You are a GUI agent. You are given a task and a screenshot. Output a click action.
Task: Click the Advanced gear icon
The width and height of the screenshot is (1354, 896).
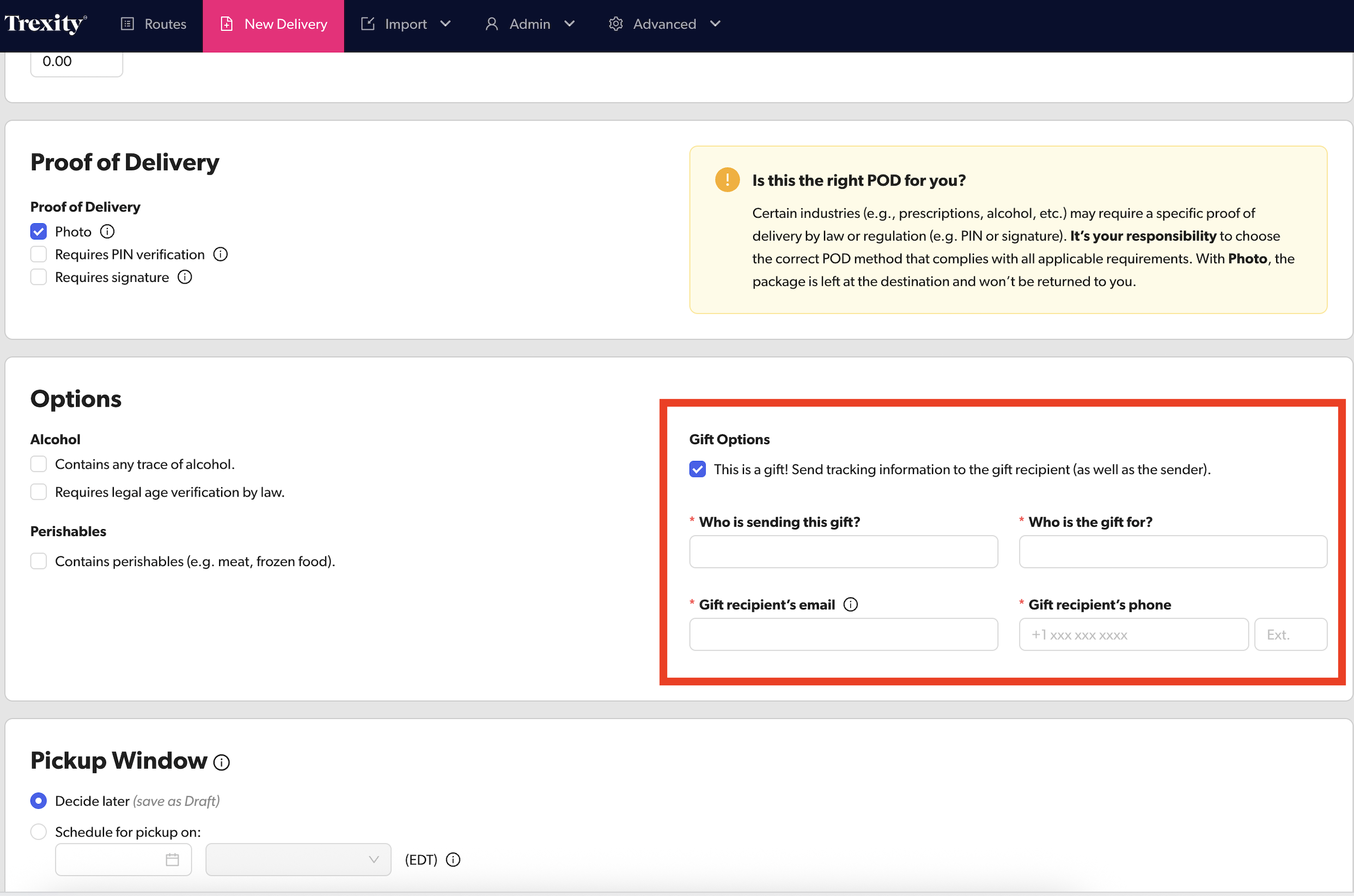point(615,24)
